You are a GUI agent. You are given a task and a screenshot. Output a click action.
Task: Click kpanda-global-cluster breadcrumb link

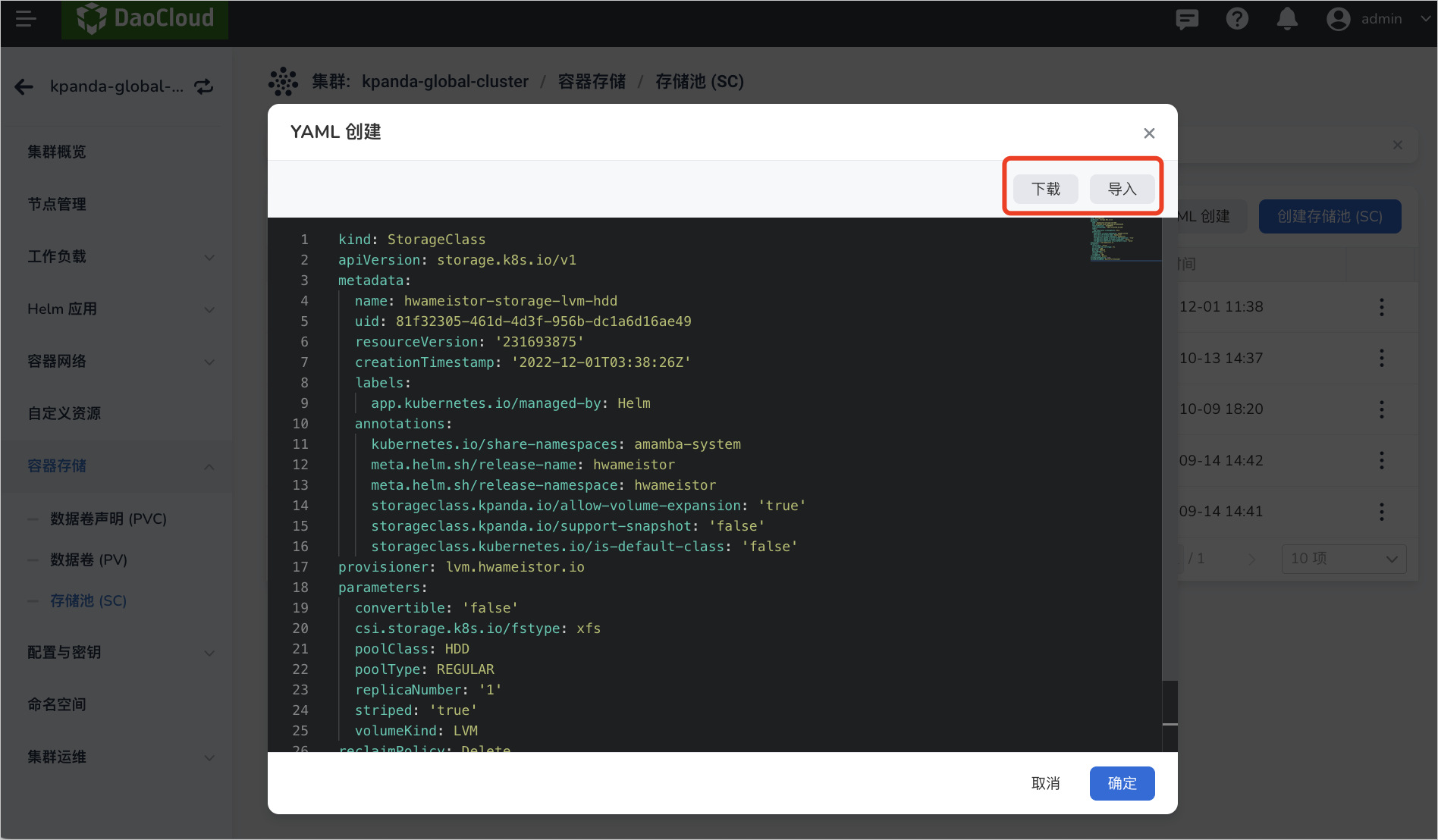(x=445, y=81)
